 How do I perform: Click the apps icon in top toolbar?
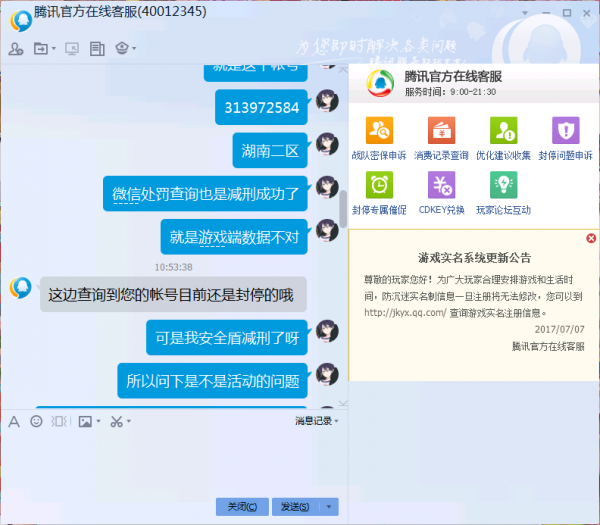click(x=122, y=48)
